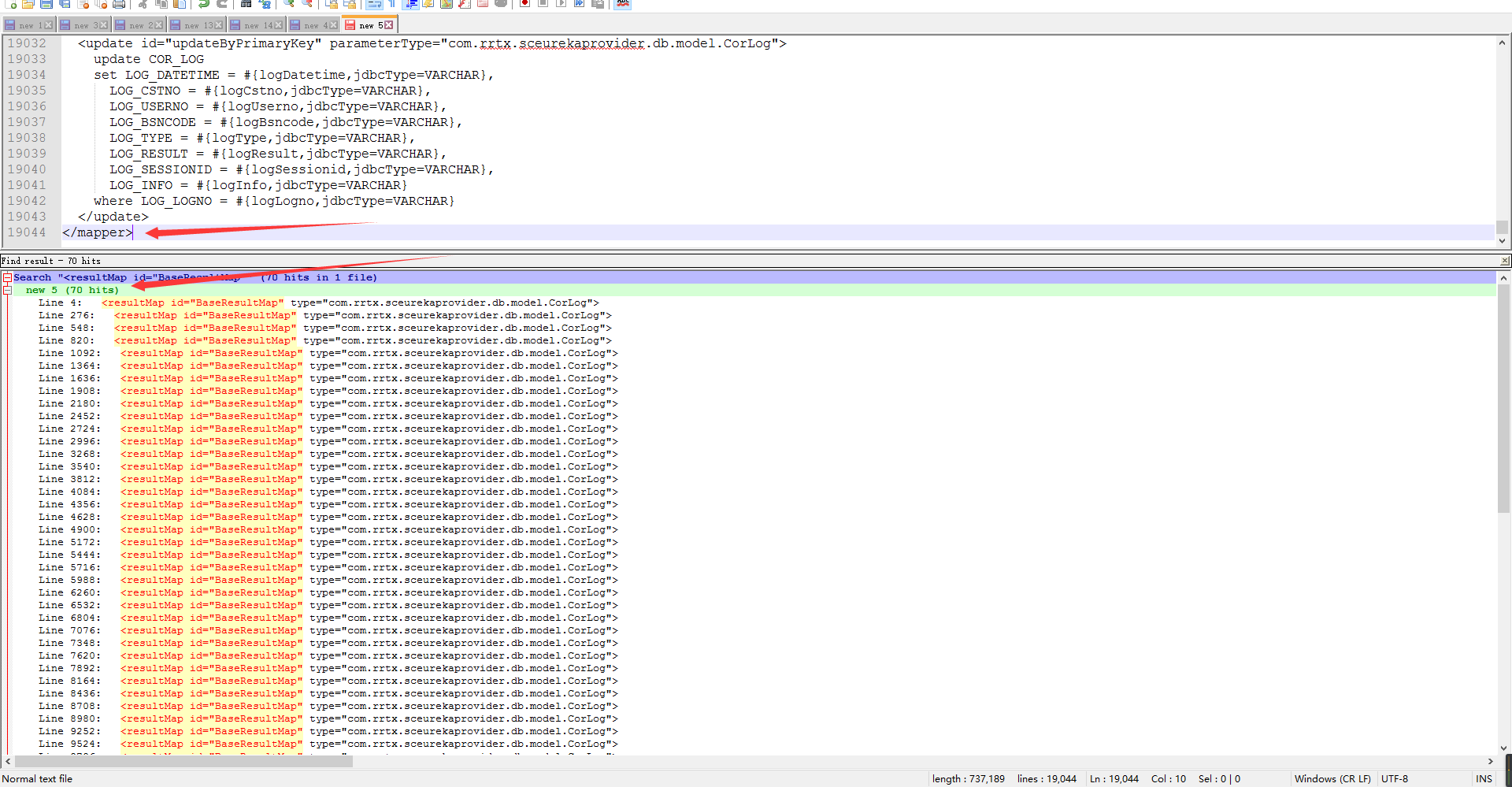Click the Find result scrollbar down arrow
This screenshot has height=787, width=1512.
pos(1503,748)
